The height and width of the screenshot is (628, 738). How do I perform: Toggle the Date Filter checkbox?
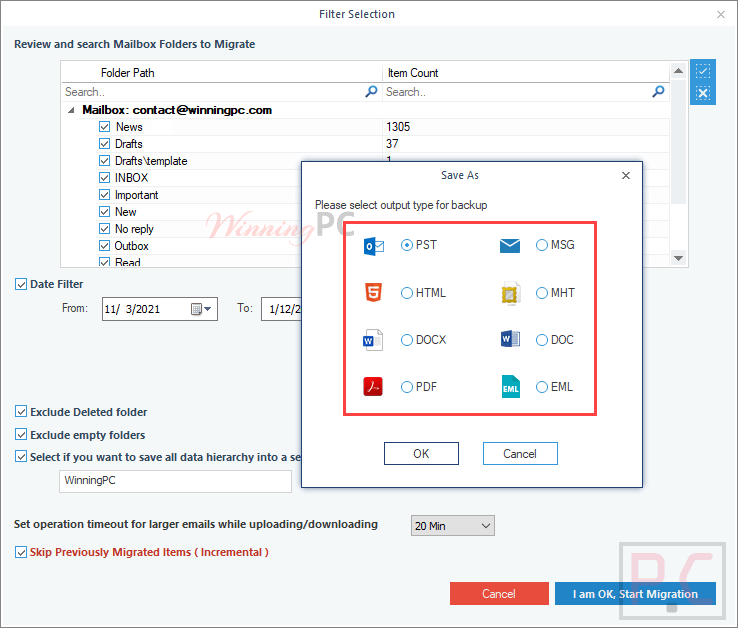tap(21, 284)
